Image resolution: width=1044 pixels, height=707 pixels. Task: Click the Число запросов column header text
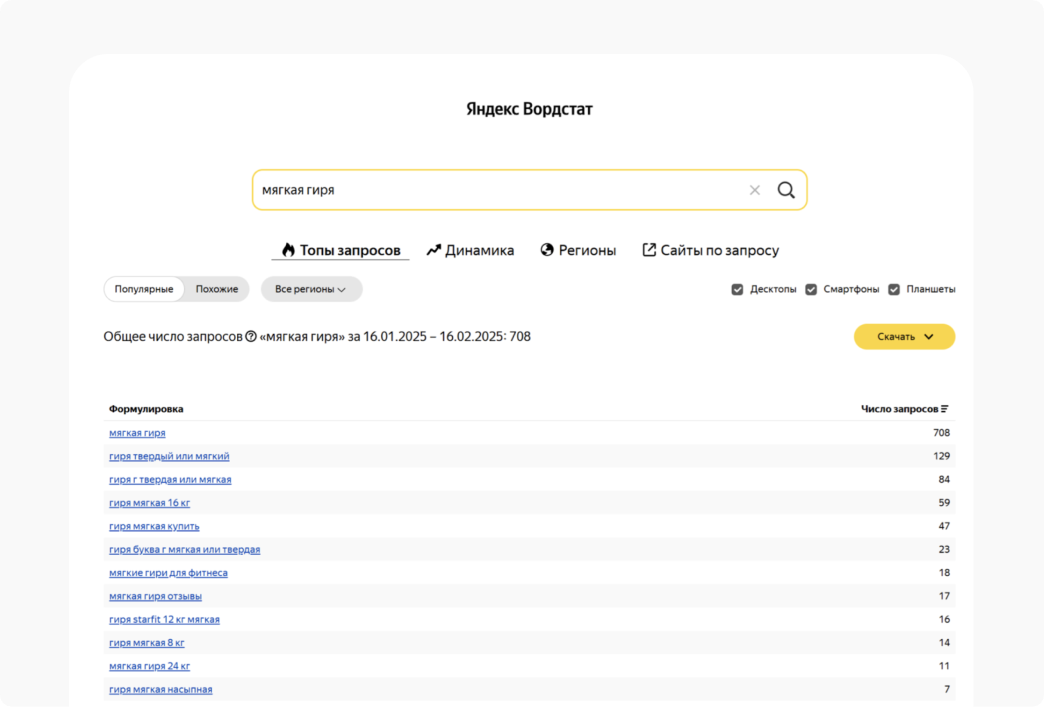(x=900, y=409)
